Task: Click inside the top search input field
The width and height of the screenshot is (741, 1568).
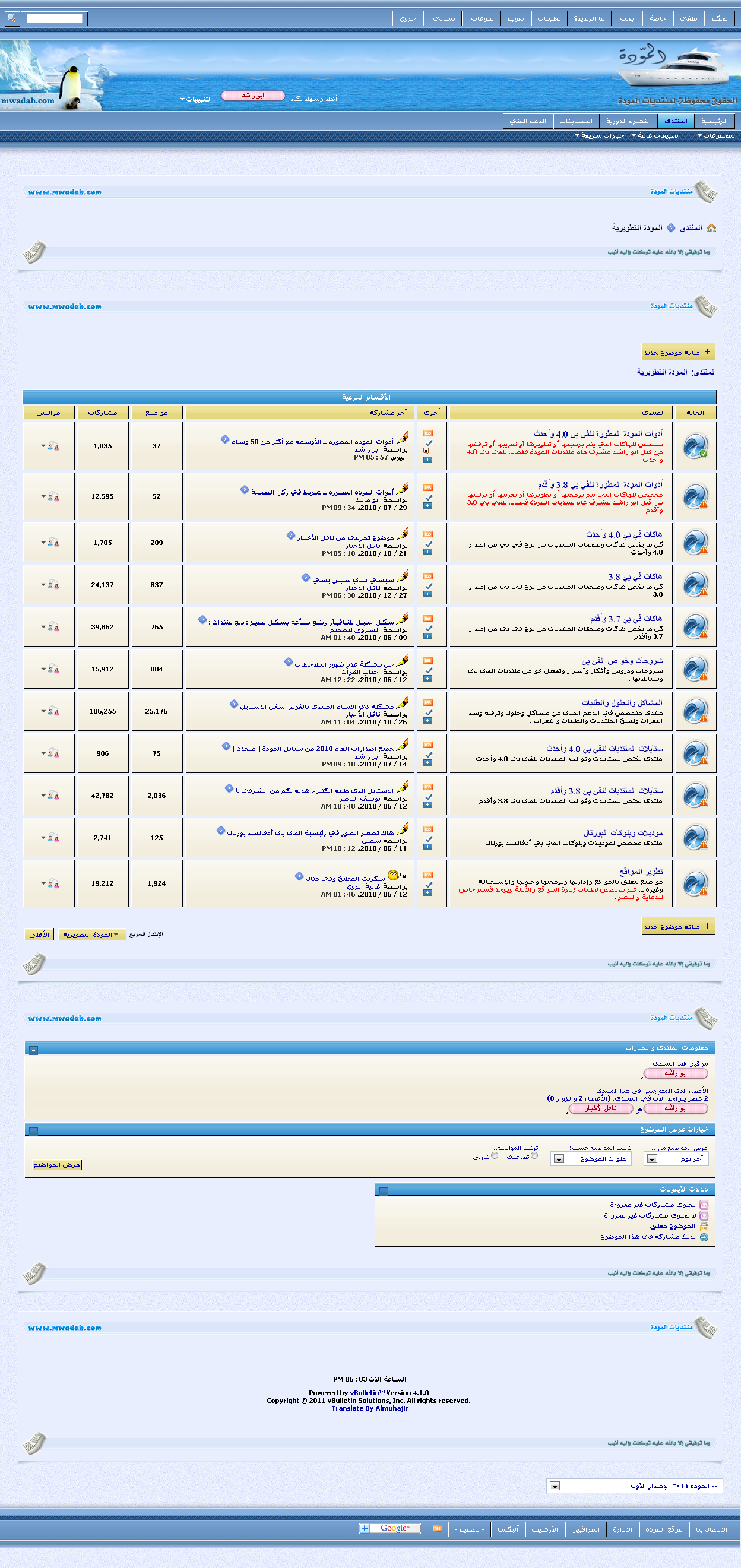Action: tap(55, 18)
